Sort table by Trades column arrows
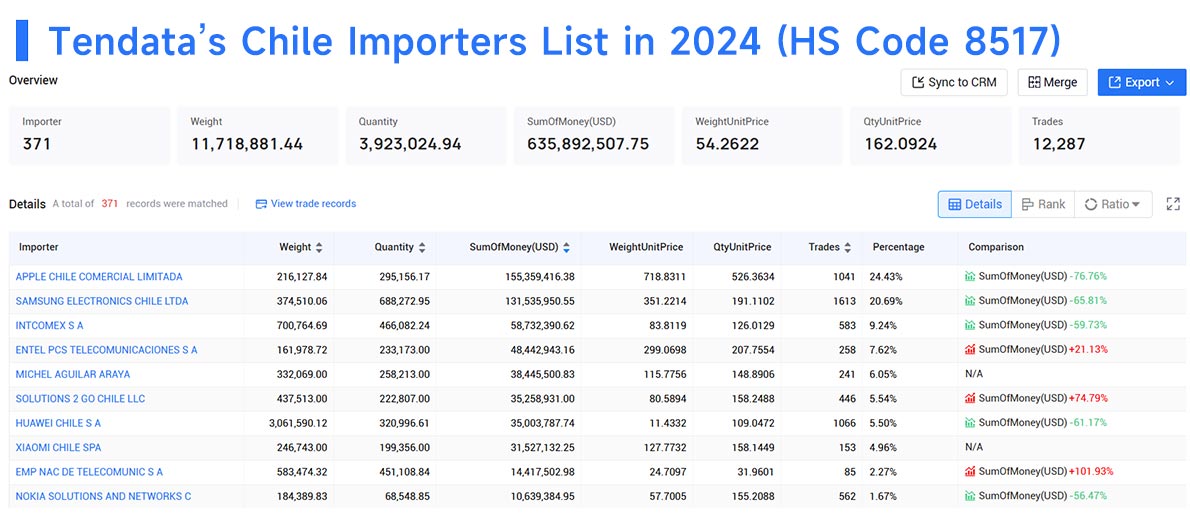The width and height of the screenshot is (1190, 520). click(848, 247)
